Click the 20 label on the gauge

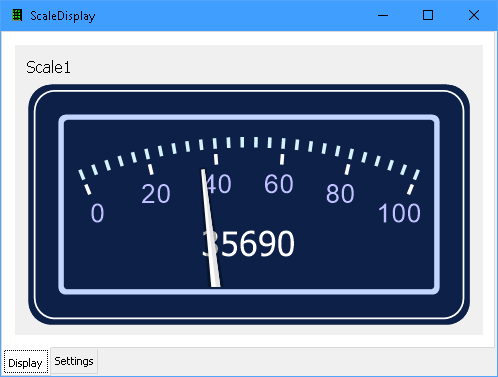156,194
